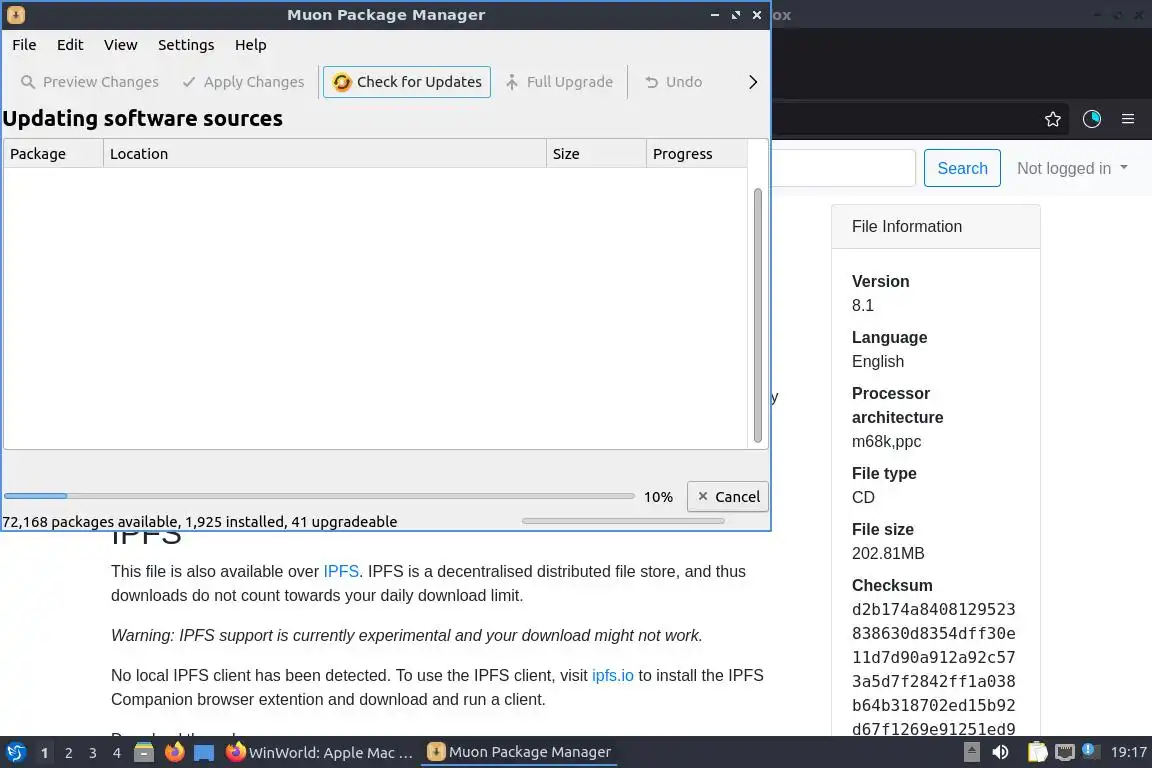Click blue show desktop taskbar icon
This screenshot has width=1152, height=768.
204,753
